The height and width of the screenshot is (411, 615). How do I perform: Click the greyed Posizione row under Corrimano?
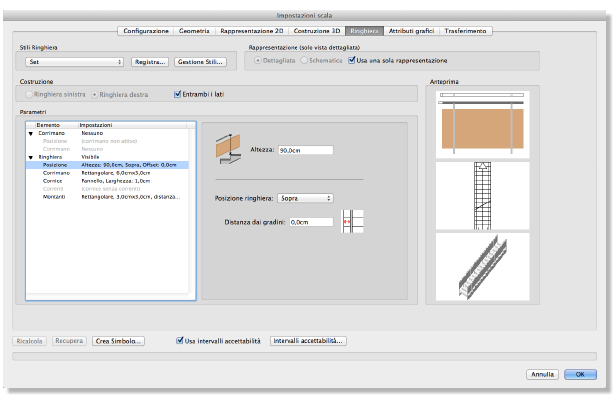click(x=107, y=141)
